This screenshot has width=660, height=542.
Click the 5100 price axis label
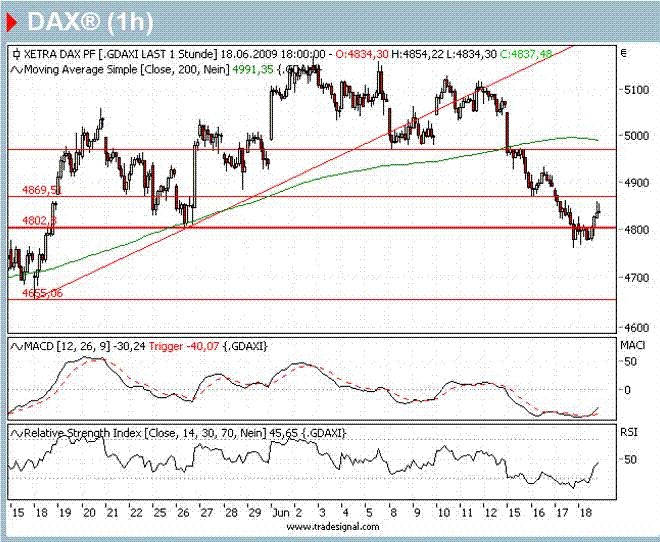click(637, 90)
